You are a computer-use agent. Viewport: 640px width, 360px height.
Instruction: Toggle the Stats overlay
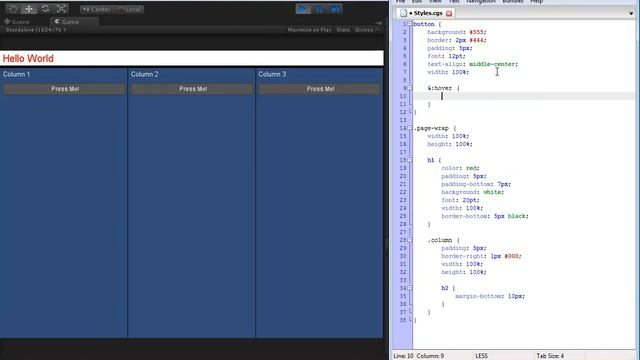click(x=343, y=30)
